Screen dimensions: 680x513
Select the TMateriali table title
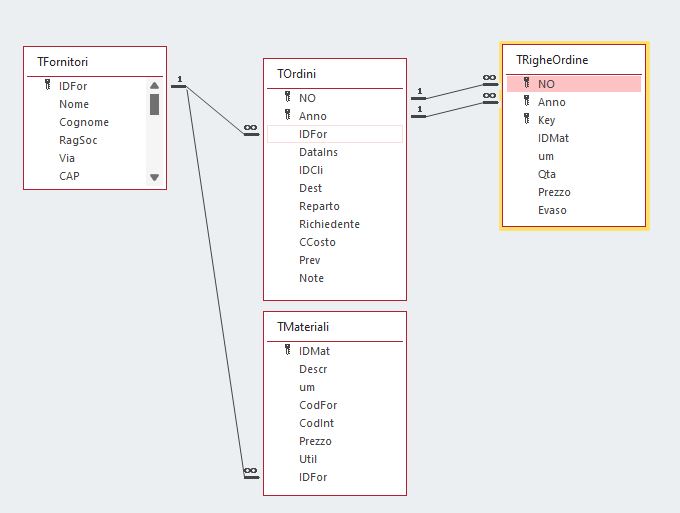coord(303,327)
